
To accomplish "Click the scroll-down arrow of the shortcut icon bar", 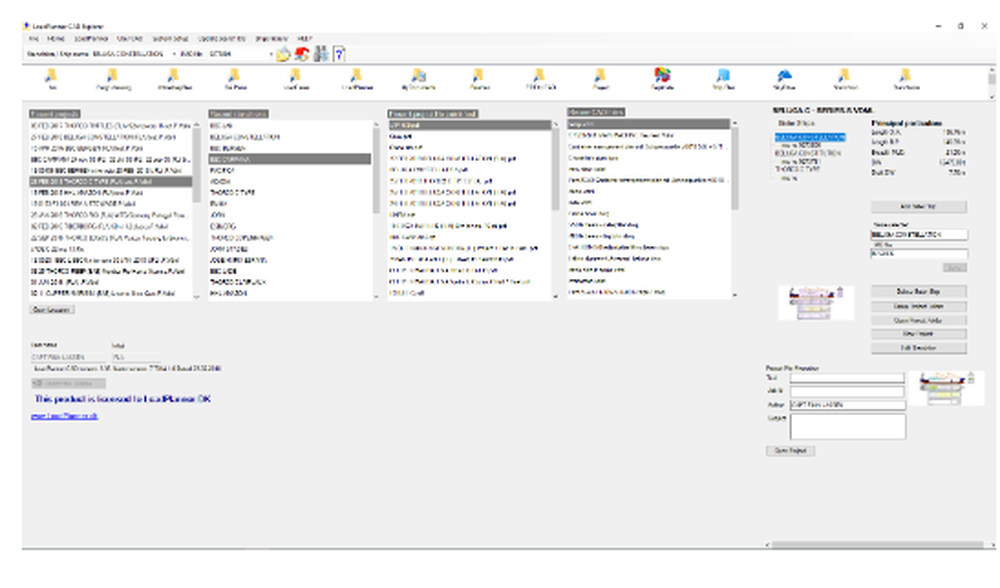I will pyautogui.click(x=992, y=96).
